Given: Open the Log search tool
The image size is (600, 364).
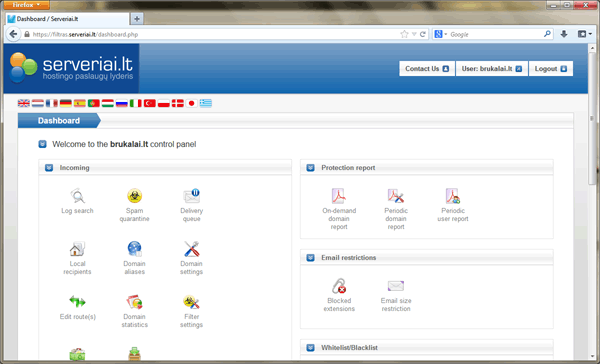Looking at the screenshot, I should pos(77,201).
